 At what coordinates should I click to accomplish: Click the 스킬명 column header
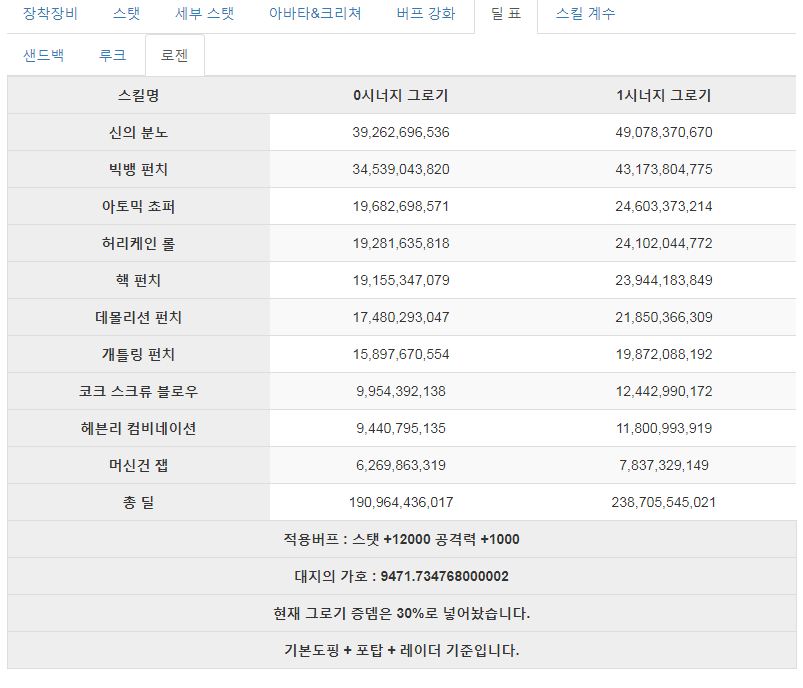(138, 95)
